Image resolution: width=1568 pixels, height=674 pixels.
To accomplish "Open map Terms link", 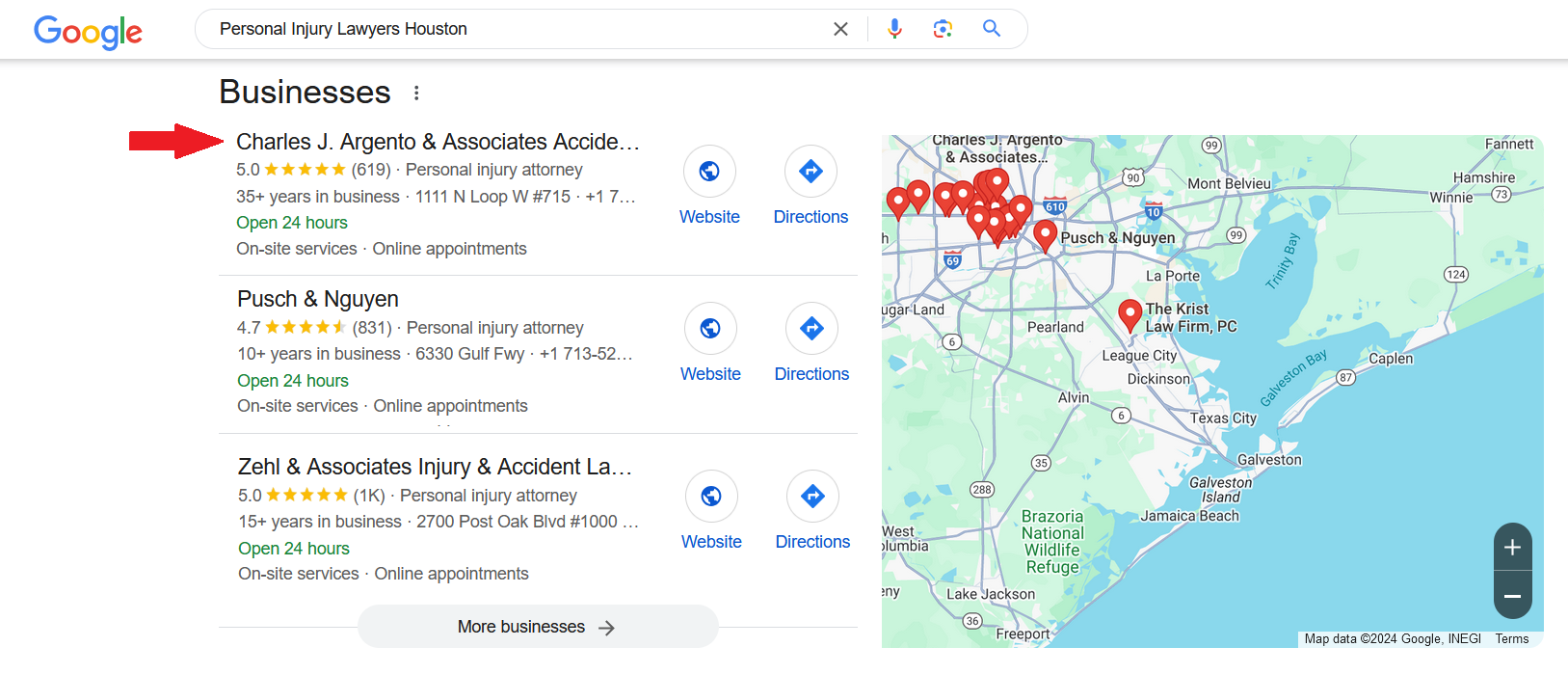I will click(1512, 639).
